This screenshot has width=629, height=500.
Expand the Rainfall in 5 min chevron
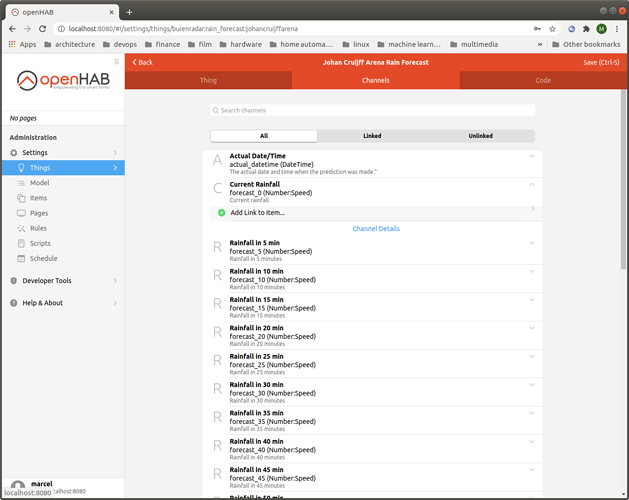point(532,243)
